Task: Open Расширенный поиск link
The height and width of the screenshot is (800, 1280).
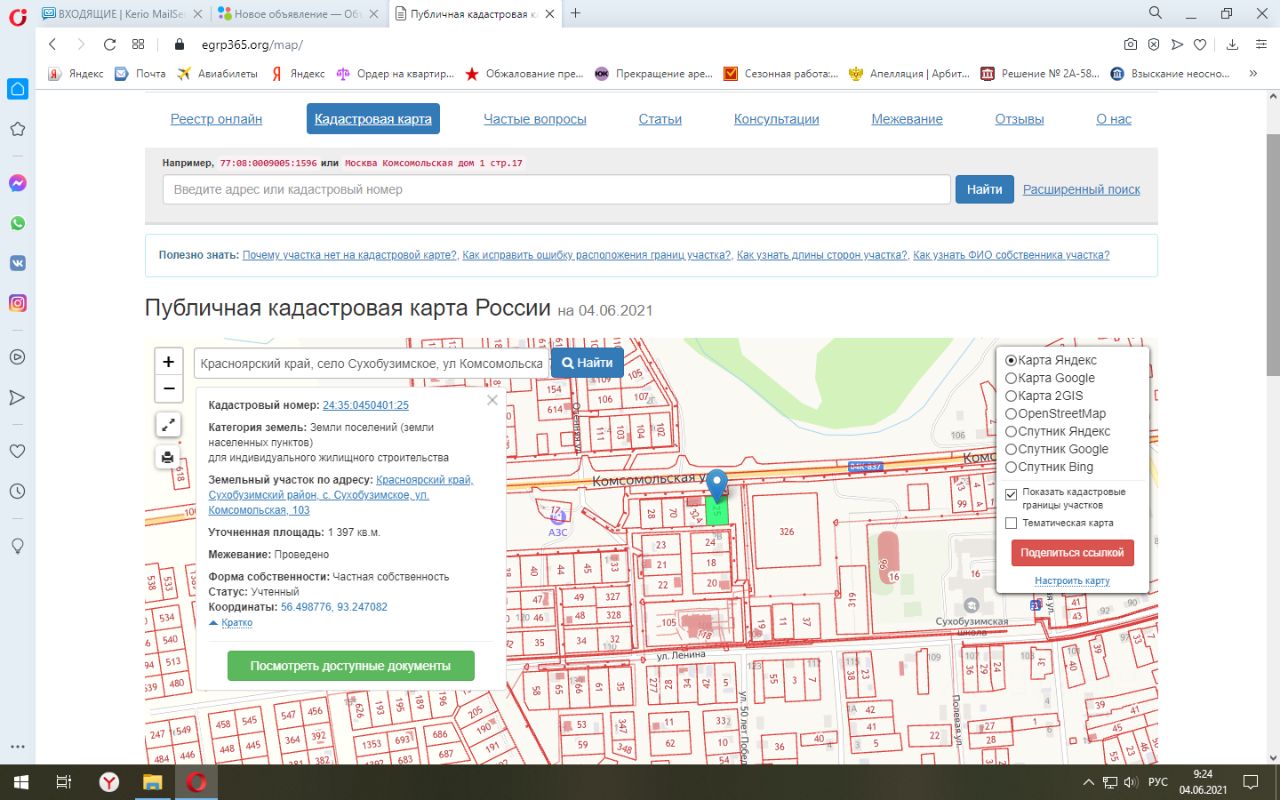Action: pyautogui.click(x=1081, y=190)
